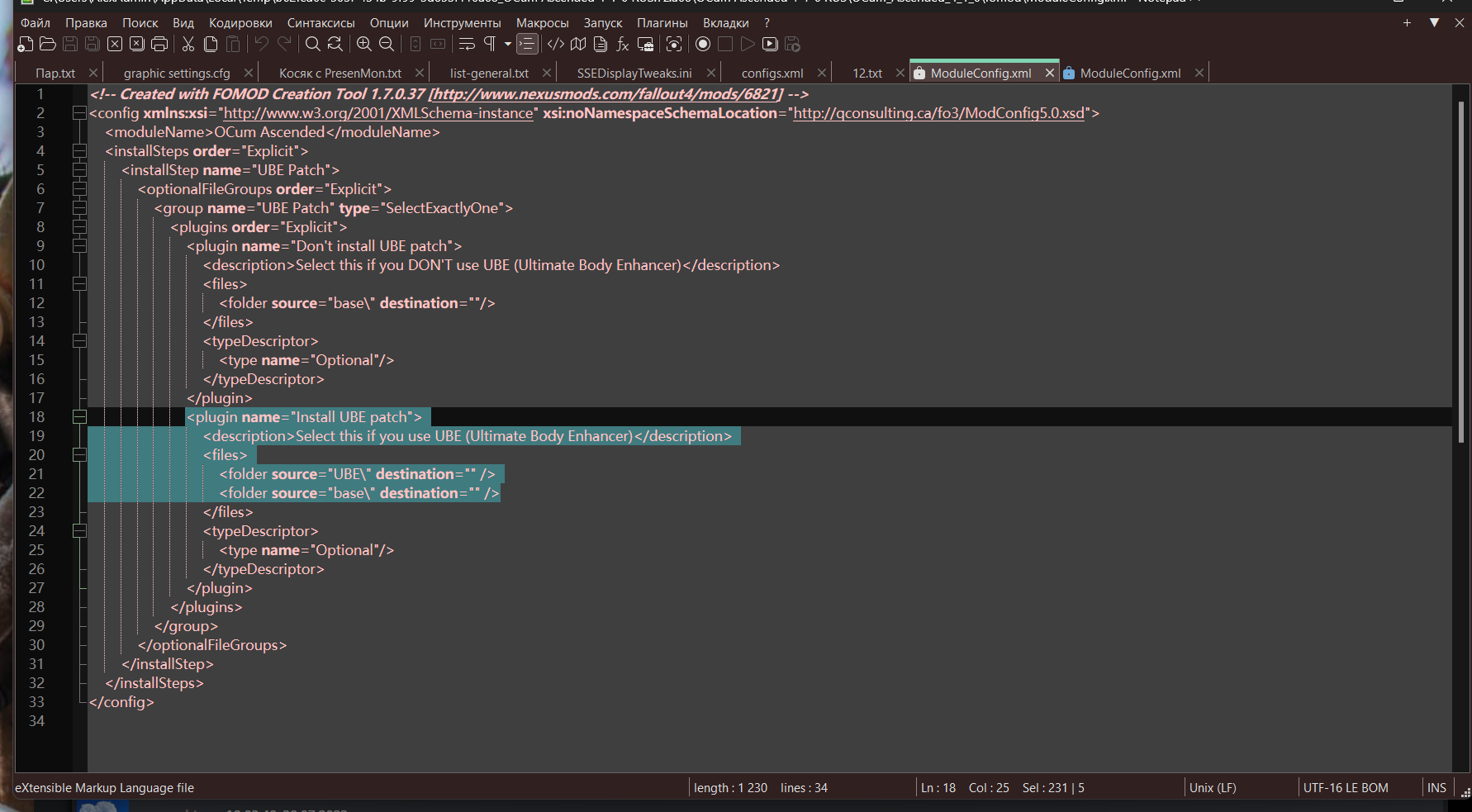Toggle word wrap in the toolbar
Screen dimensions: 1472x812
pos(467,45)
